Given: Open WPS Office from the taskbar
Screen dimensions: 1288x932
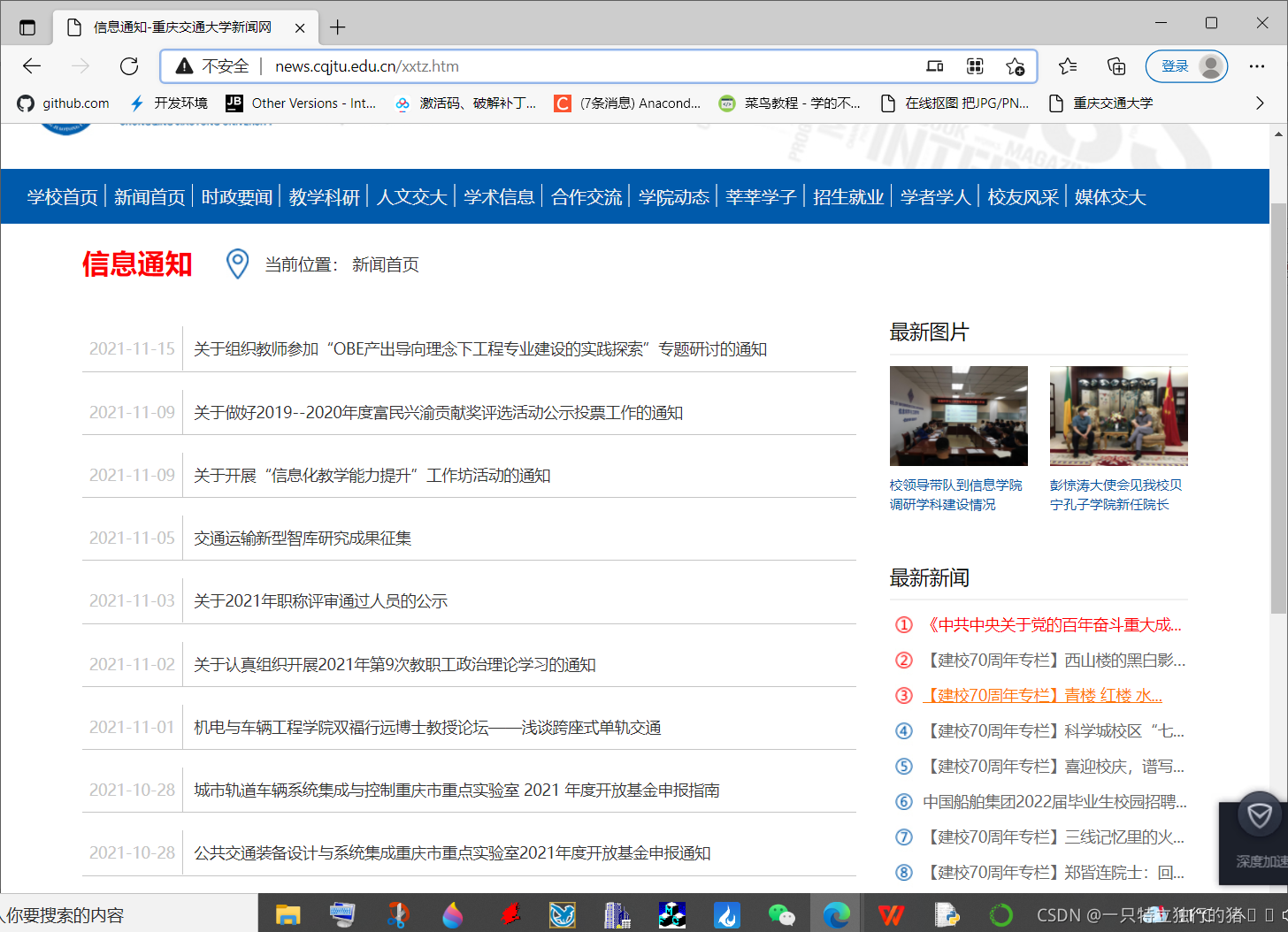Looking at the screenshot, I should (x=891, y=914).
